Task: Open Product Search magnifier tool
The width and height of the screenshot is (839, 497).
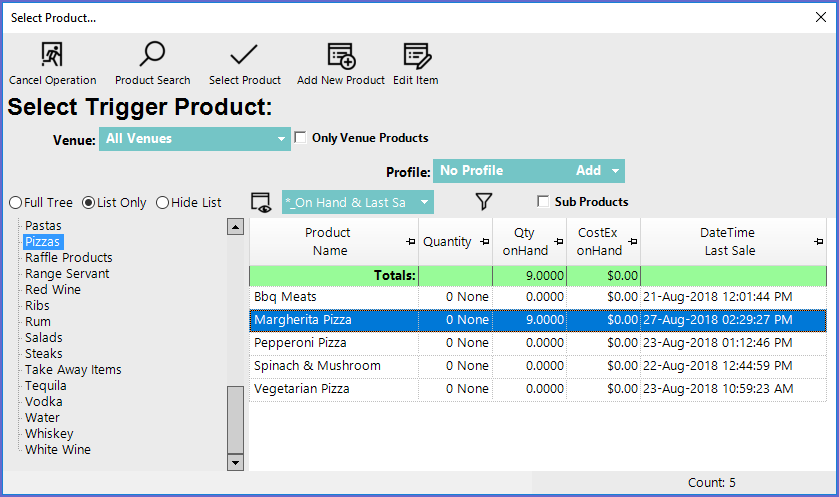Action: [x=152, y=55]
